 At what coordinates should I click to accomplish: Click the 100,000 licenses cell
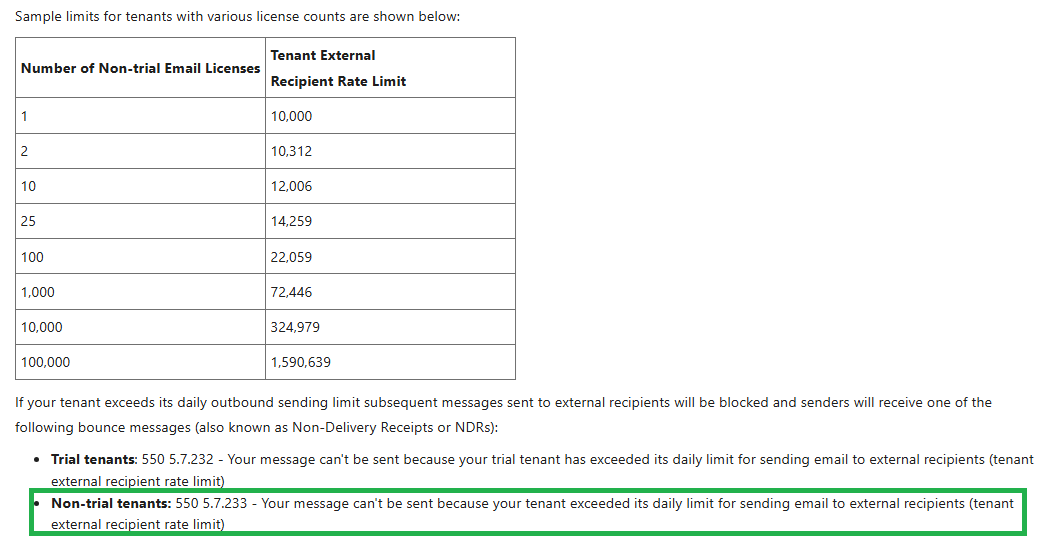click(140, 362)
